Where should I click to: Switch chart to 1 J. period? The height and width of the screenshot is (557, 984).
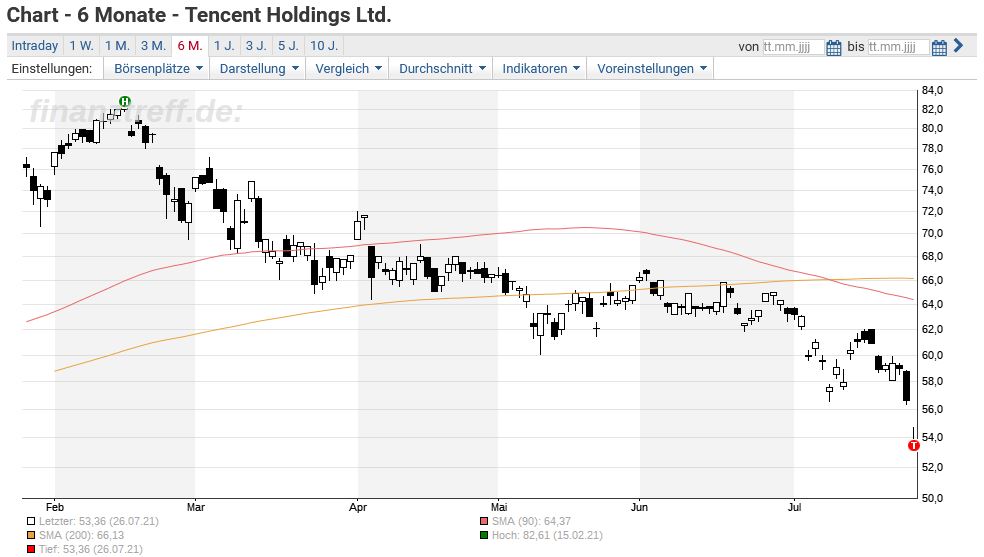pyautogui.click(x=224, y=46)
